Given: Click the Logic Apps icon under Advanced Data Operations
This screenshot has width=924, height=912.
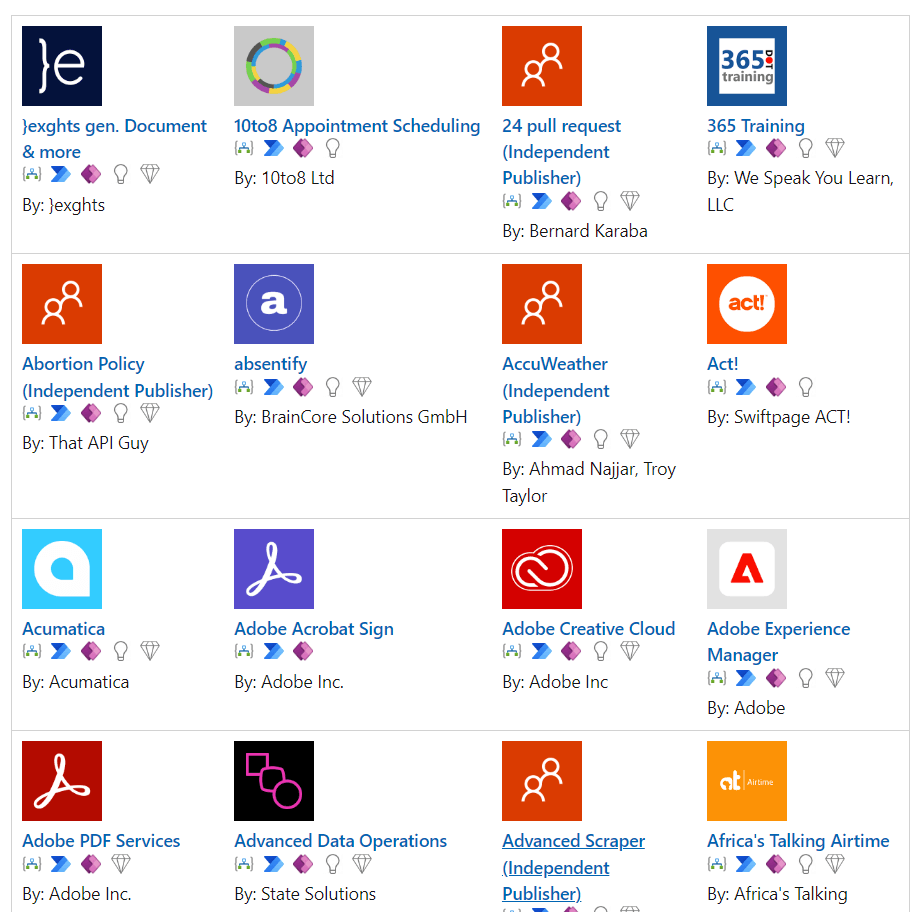Looking at the screenshot, I should (244, 863).
